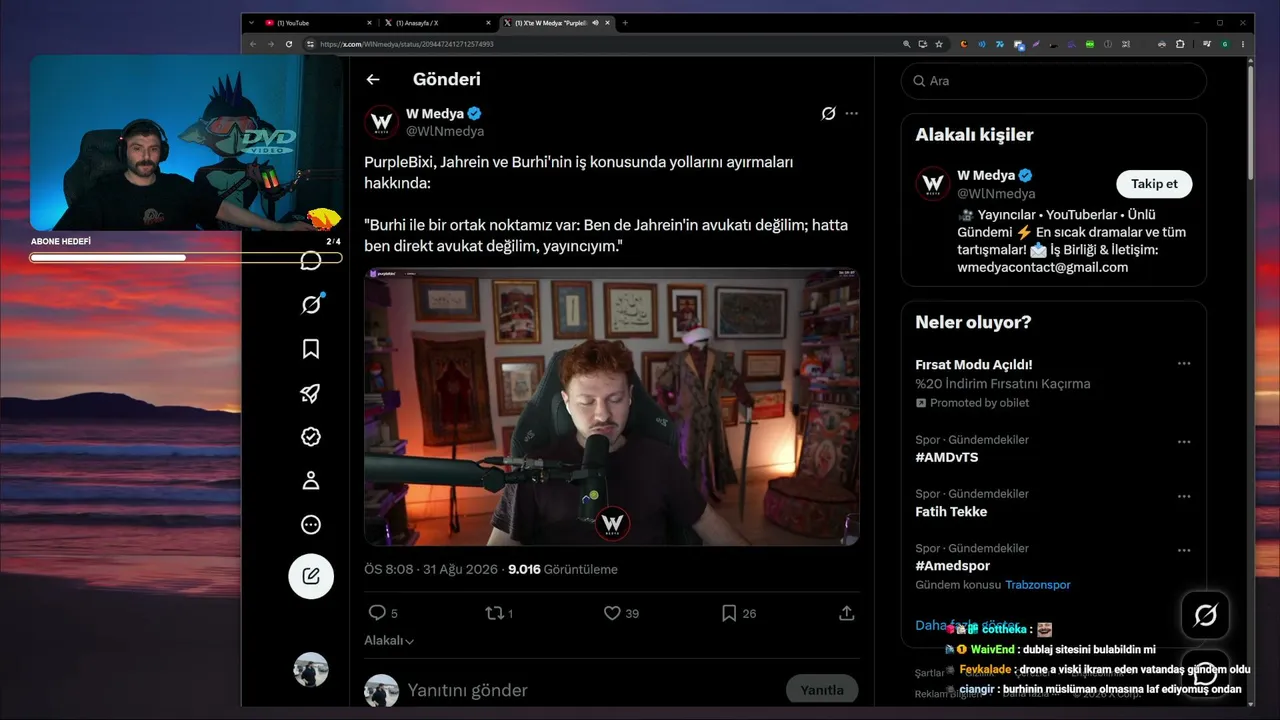Click the browser back button
The height and width of the screenshot is (720, 1280).
click(x=253, y=44)
